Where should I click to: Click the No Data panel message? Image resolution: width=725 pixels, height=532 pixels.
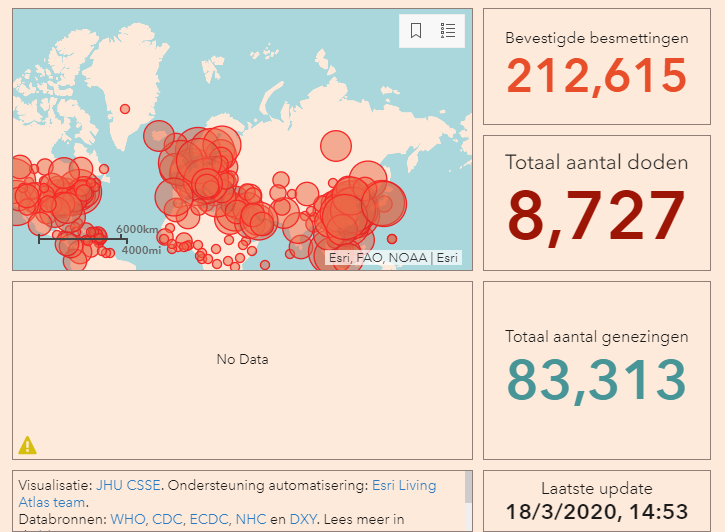242,359
